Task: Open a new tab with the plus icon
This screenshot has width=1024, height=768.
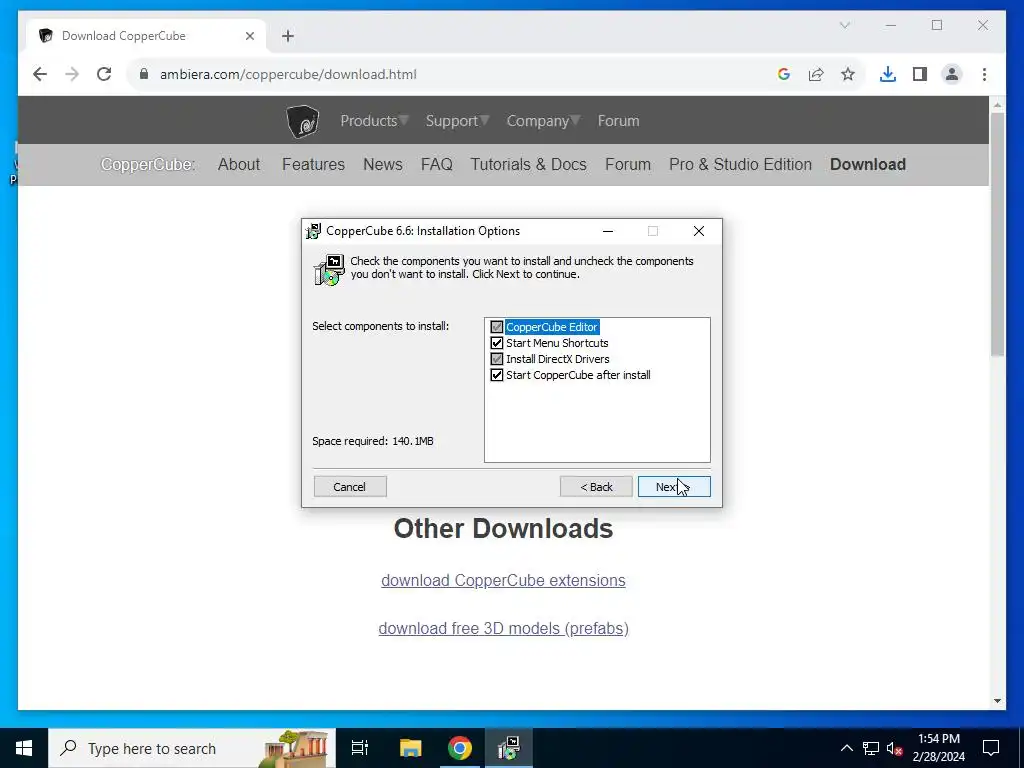Action: pyautogui.click(x=288, y=36)
